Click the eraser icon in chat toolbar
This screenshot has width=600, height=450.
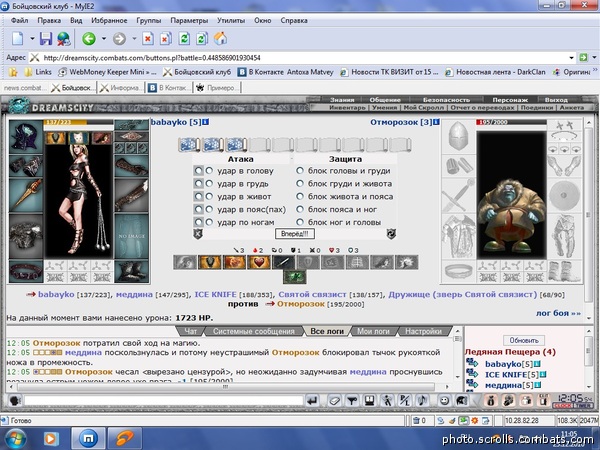[334, 401]
